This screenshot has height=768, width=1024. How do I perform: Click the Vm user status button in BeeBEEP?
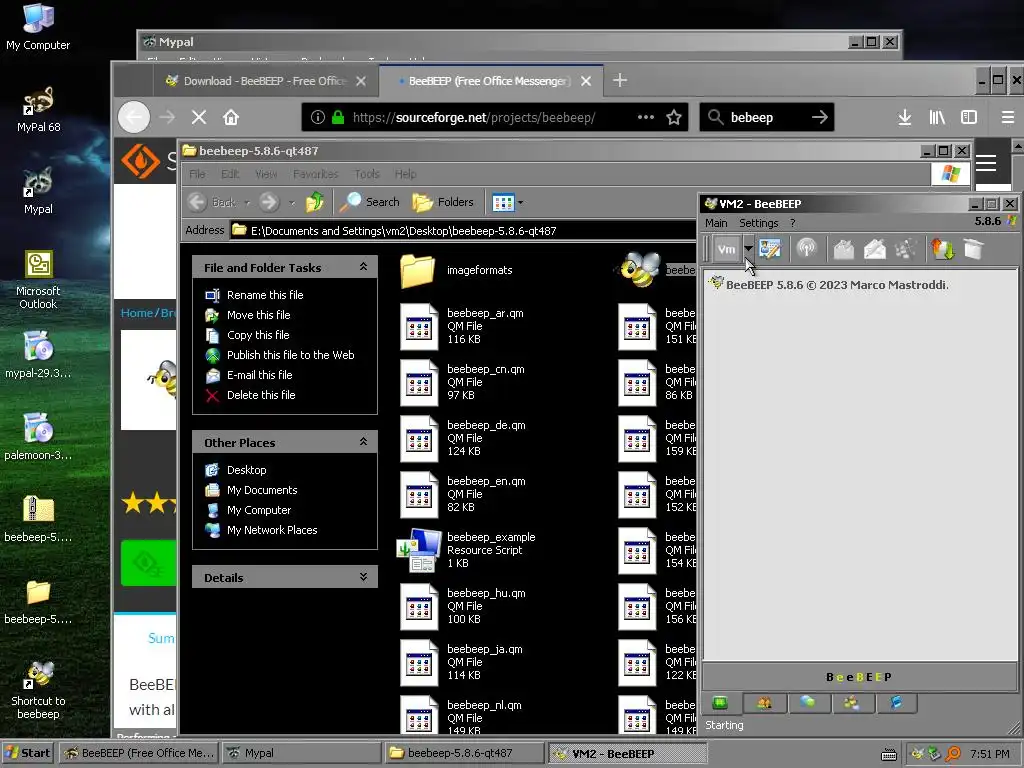[x=726, y=249]
